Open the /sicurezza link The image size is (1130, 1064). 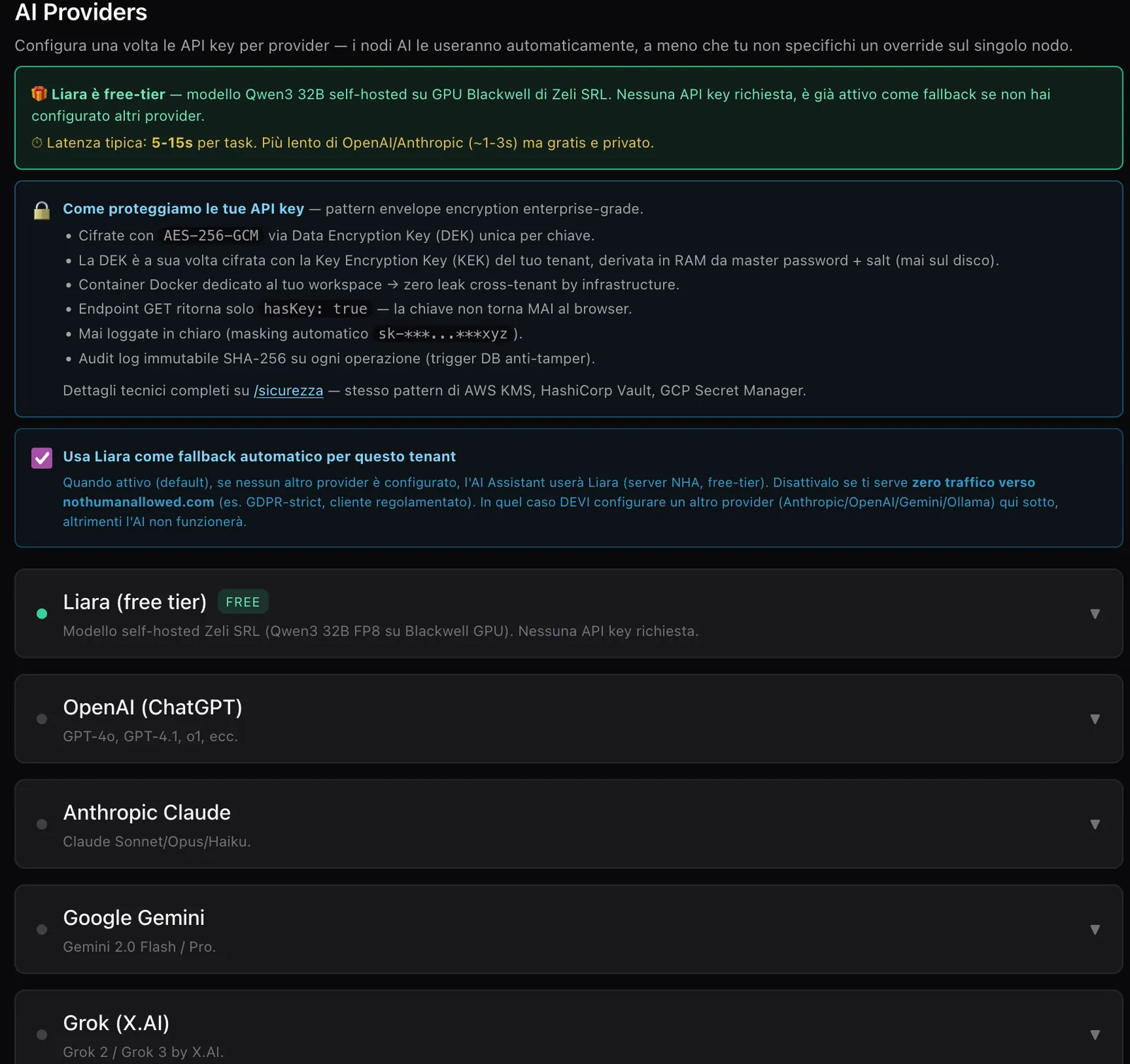click(x=288, y=390)
